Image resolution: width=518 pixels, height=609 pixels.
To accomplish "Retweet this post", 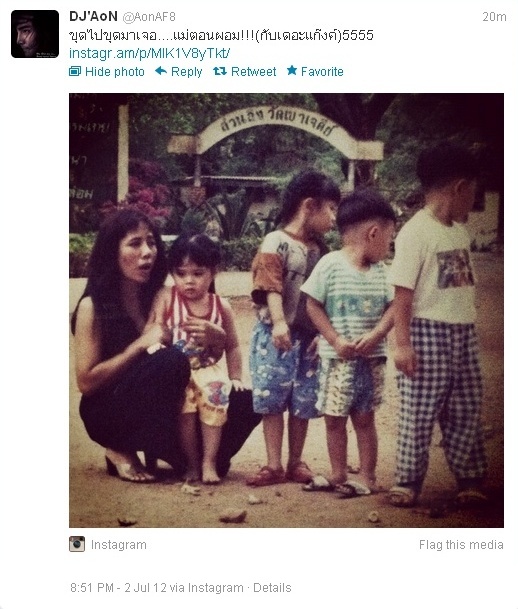I will (x=254, y=71).
